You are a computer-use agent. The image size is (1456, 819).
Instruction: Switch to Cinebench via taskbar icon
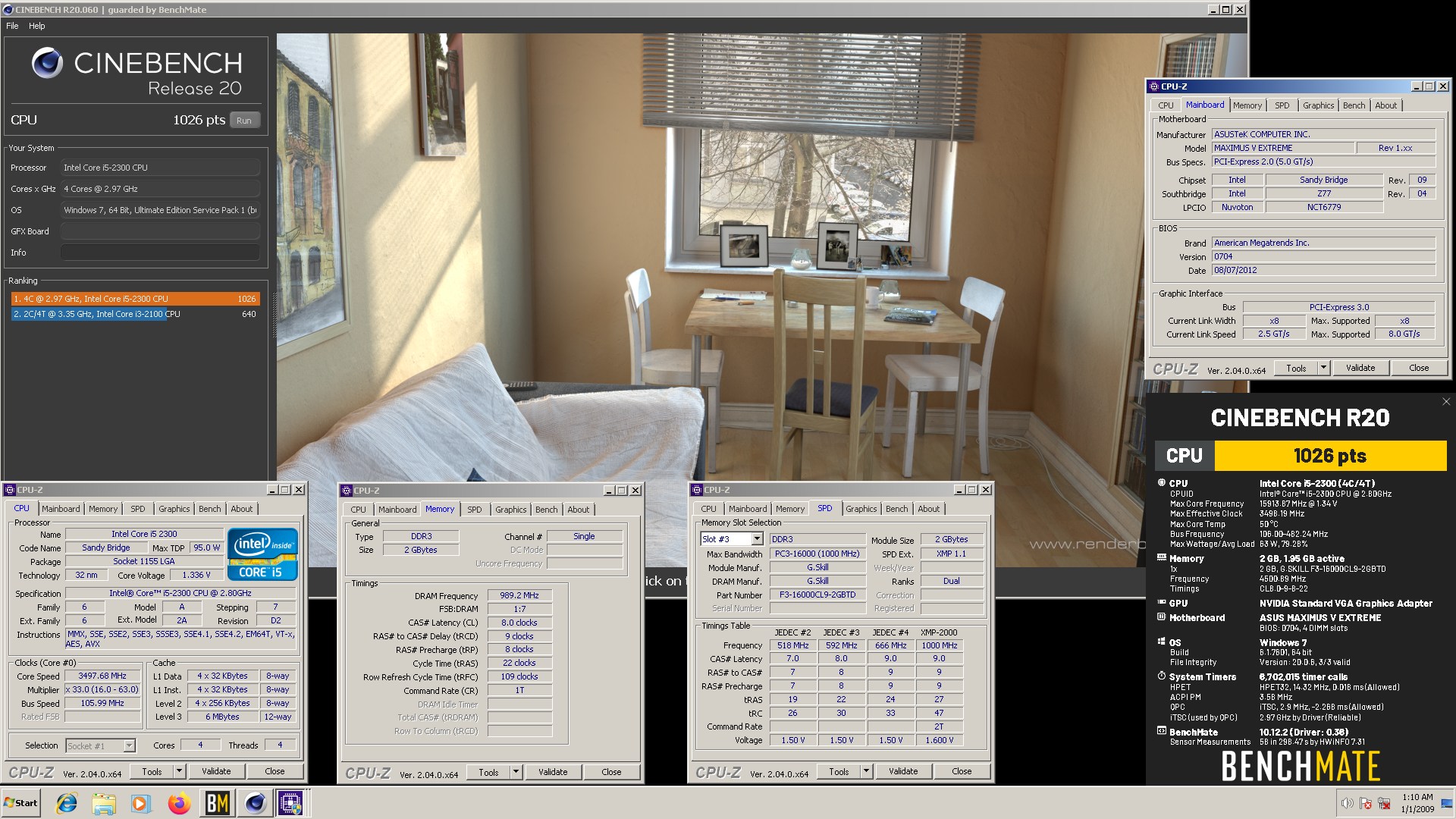pyautogui.click(x=255, y=803)
